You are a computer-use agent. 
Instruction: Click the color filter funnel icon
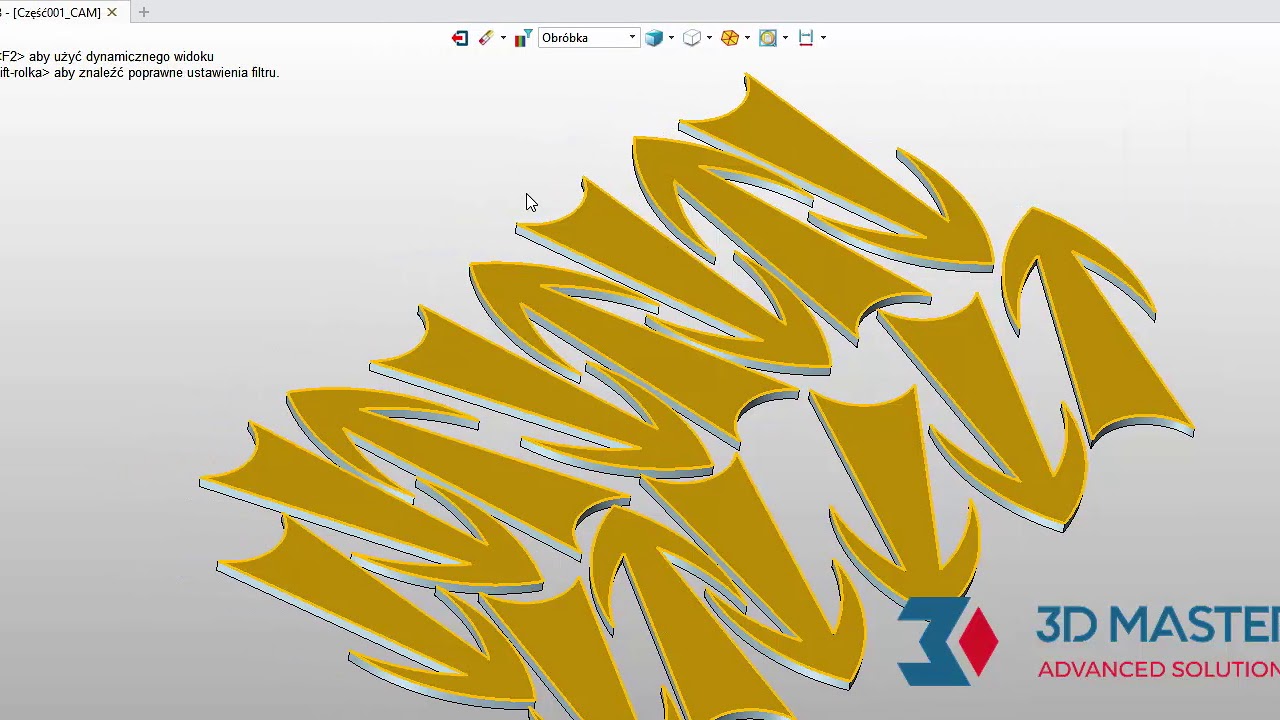coord(522,38)
